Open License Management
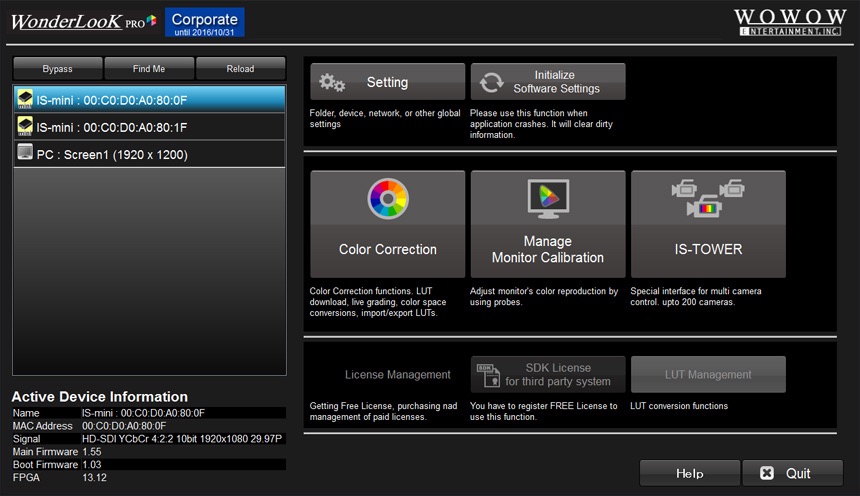This screenshot has height=496, width=860. point(398,375)
